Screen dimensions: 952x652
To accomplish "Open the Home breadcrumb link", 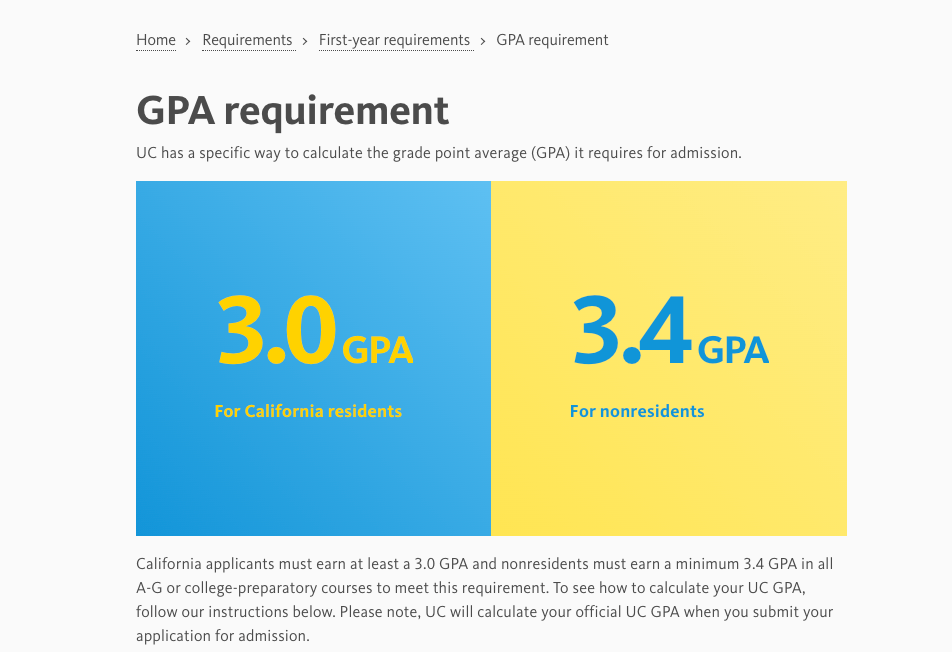I will pos(155,40).
